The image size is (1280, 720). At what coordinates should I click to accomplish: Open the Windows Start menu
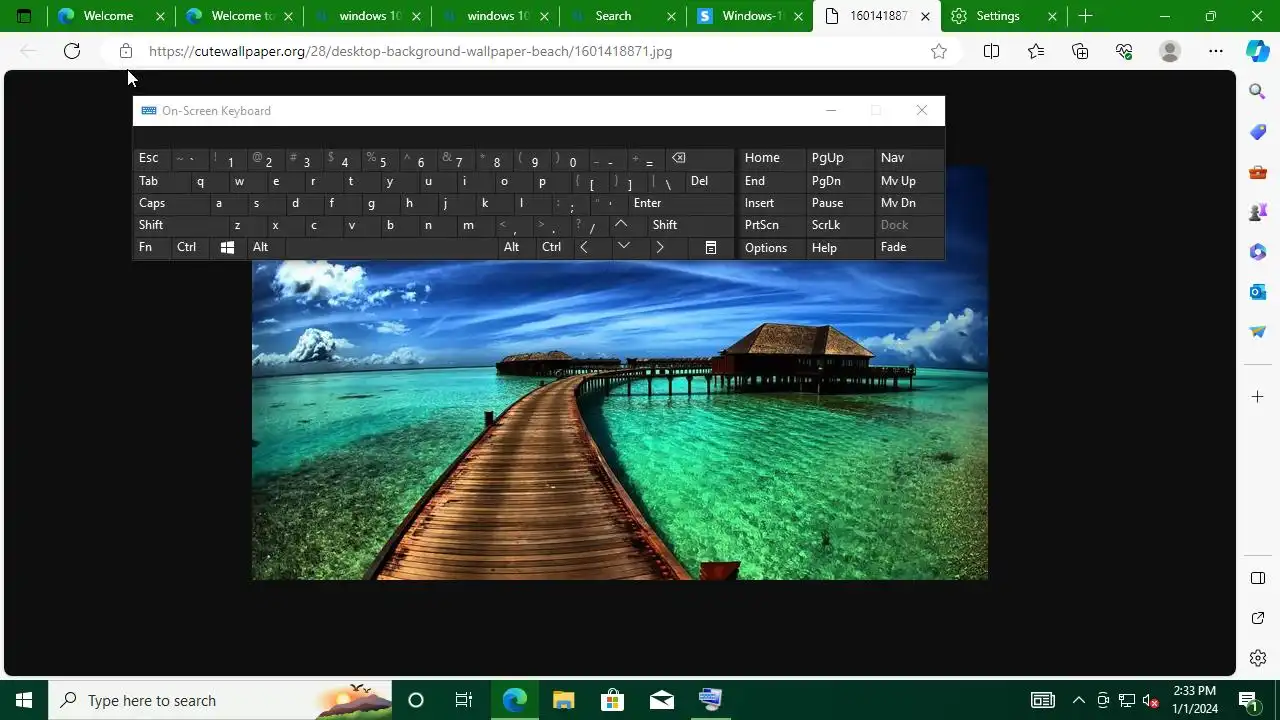pyautogui.click(x=24, y=700)
